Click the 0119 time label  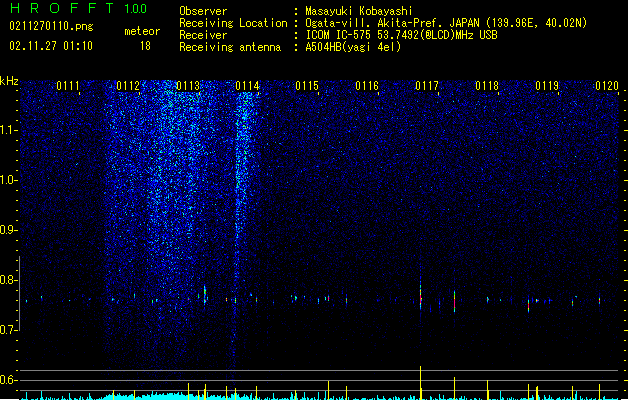point(547,86)
